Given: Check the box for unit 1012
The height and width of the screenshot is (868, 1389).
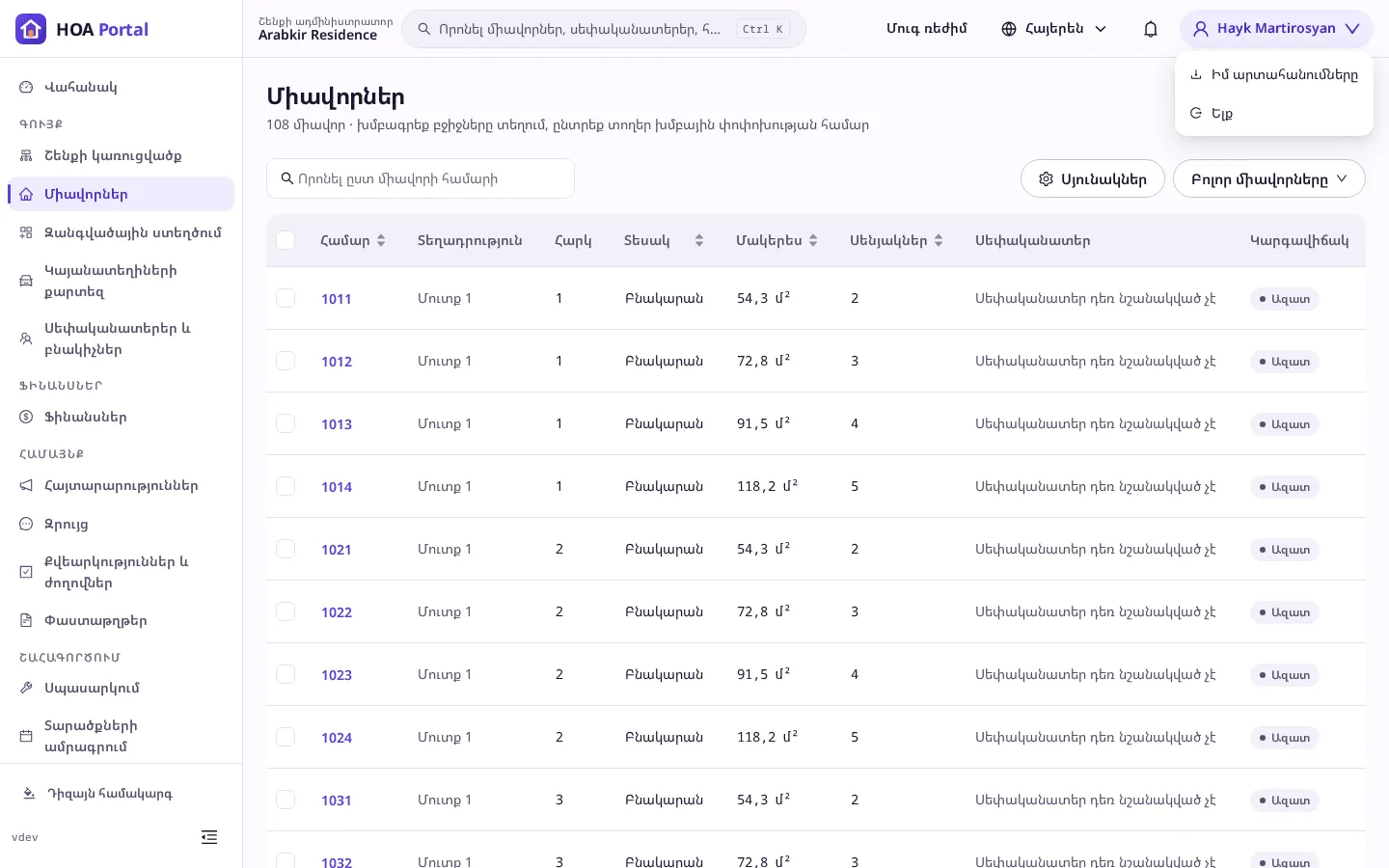Looking at the screenshot, I should [286, 361].
